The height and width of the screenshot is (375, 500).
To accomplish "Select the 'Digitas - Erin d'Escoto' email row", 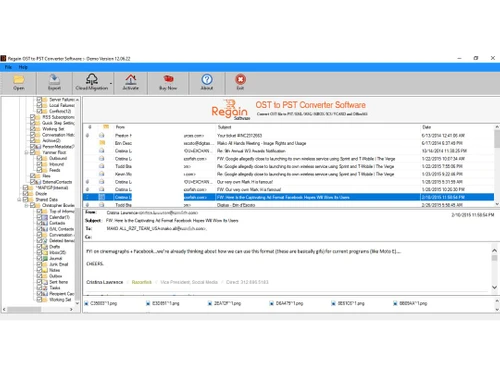I will pyautogui.click(x=288, y=205).
